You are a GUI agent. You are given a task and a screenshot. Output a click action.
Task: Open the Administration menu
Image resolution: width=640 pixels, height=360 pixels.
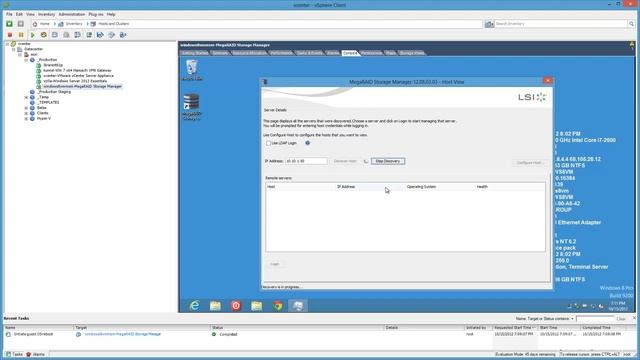72,14
